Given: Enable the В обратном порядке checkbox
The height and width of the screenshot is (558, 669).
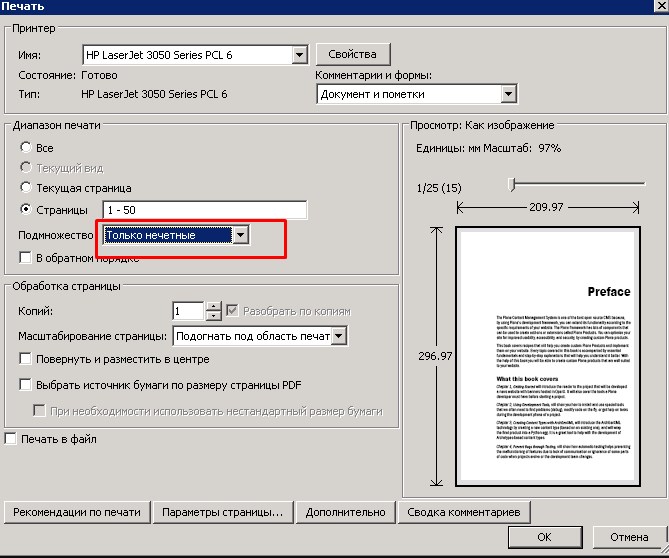Looking at the screenshot, I should point(26,258).
